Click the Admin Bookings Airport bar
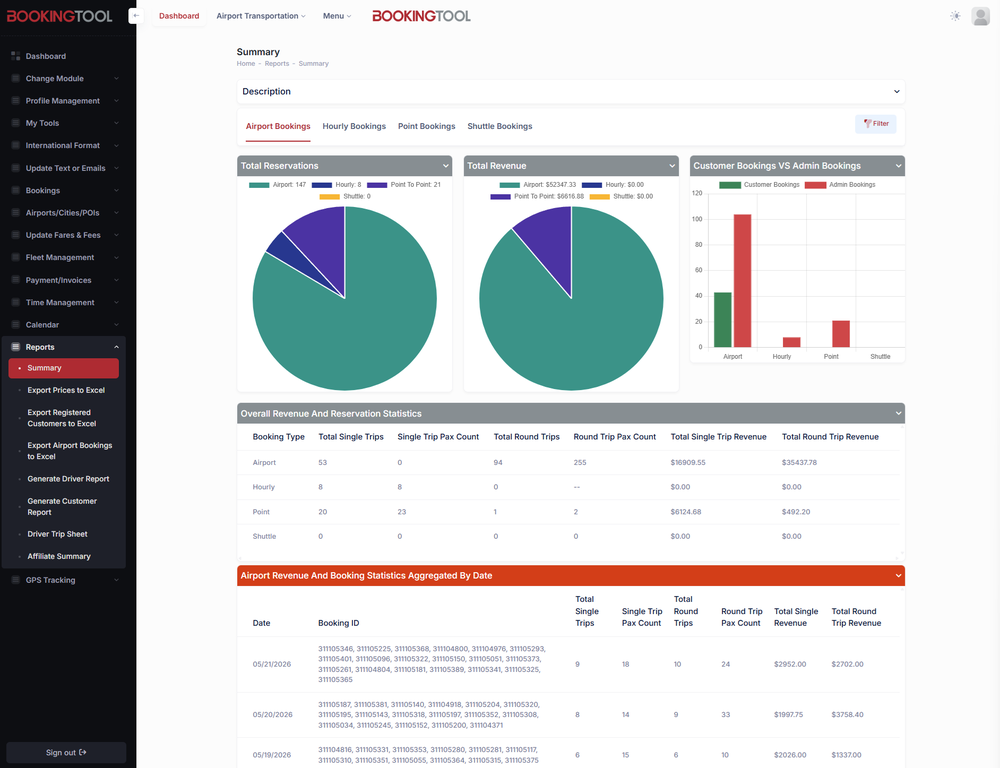 [x=742, y=281]
